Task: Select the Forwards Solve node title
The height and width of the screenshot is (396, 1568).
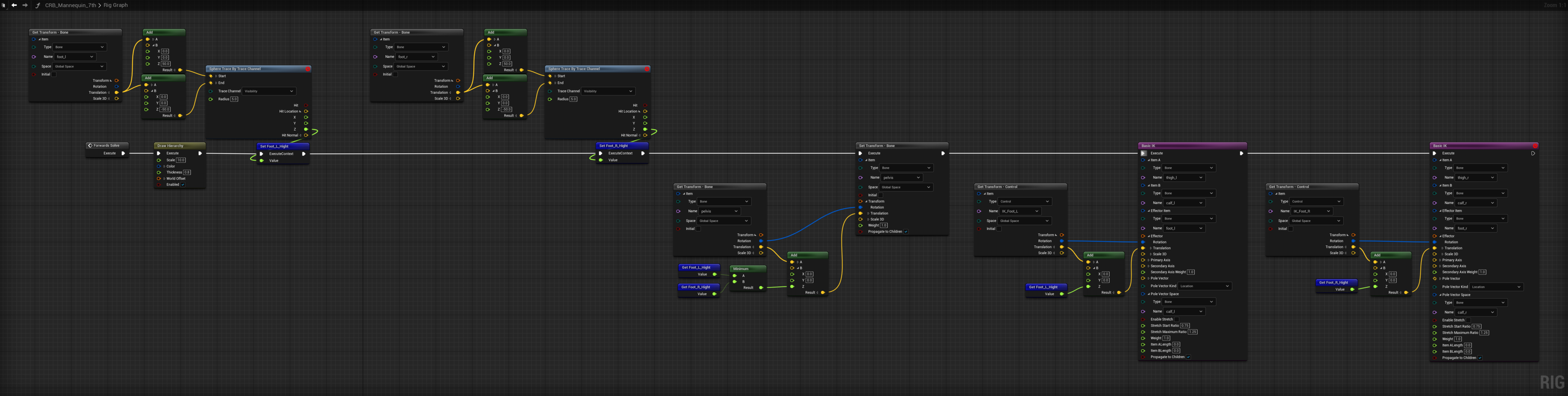Action: pos(106,146)
